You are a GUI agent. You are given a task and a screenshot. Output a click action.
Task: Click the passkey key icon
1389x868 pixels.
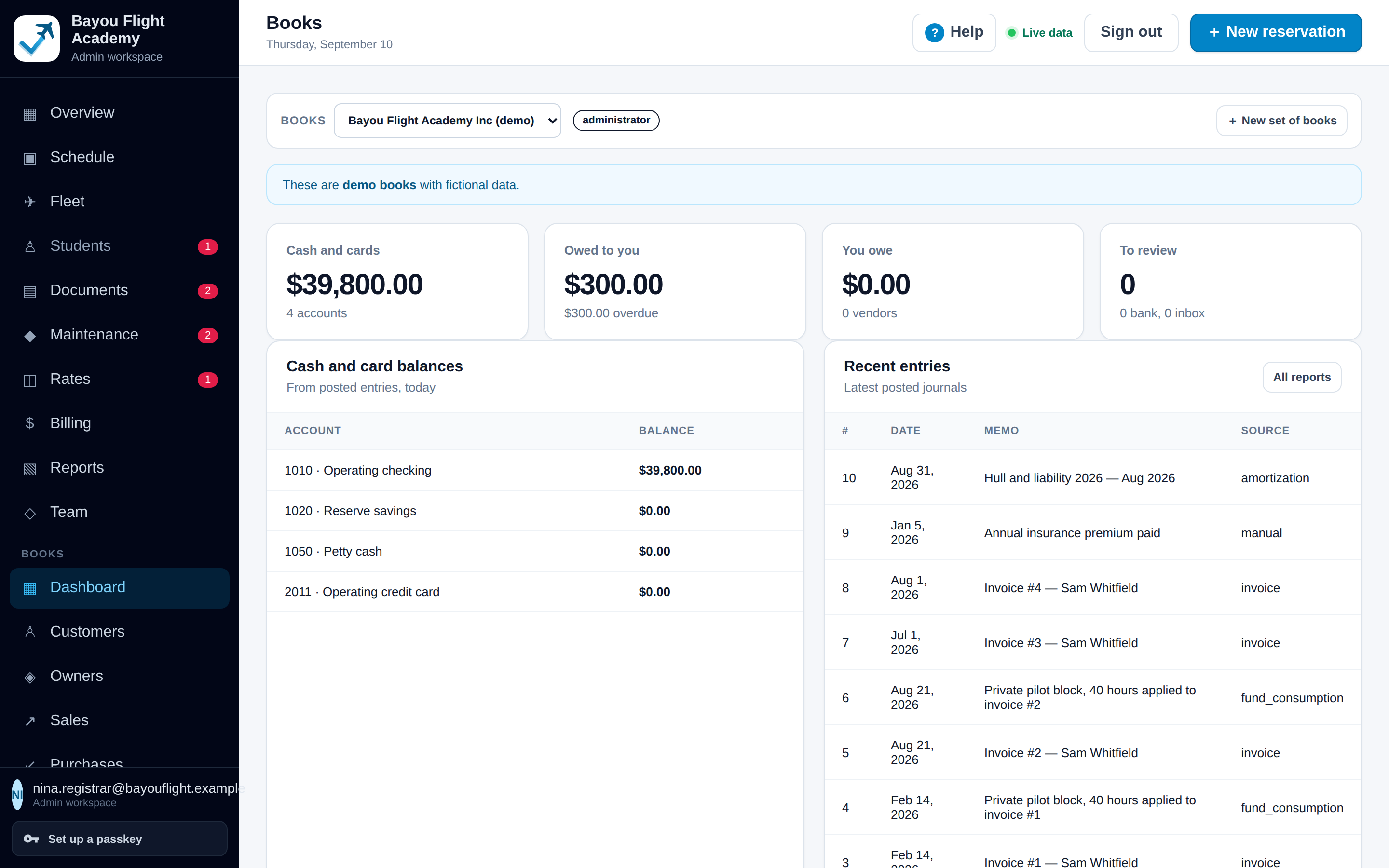[x=31, y=839]
